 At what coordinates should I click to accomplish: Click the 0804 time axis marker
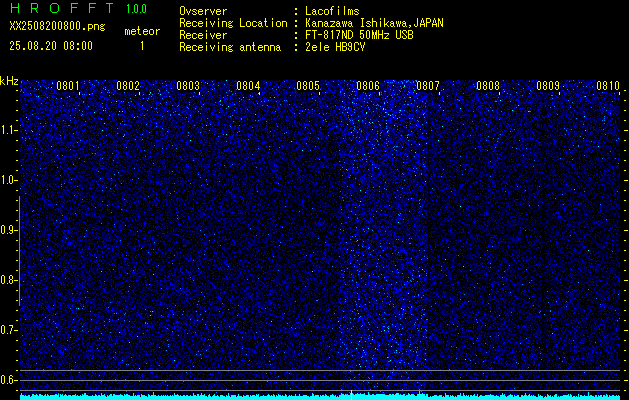click(248, 86)
